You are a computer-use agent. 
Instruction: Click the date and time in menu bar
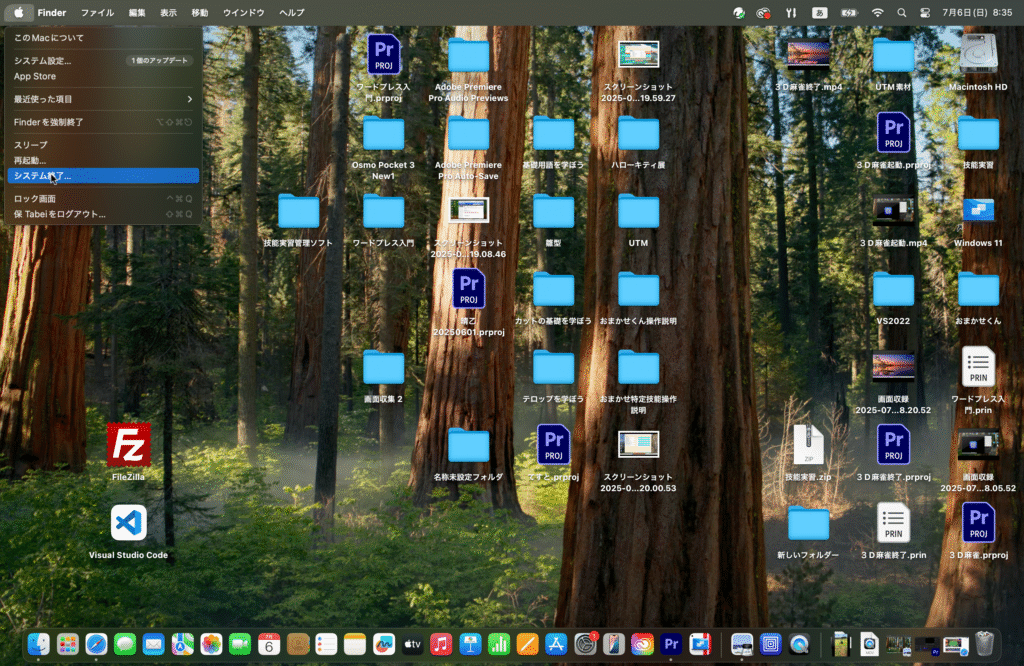pos(976,13)
